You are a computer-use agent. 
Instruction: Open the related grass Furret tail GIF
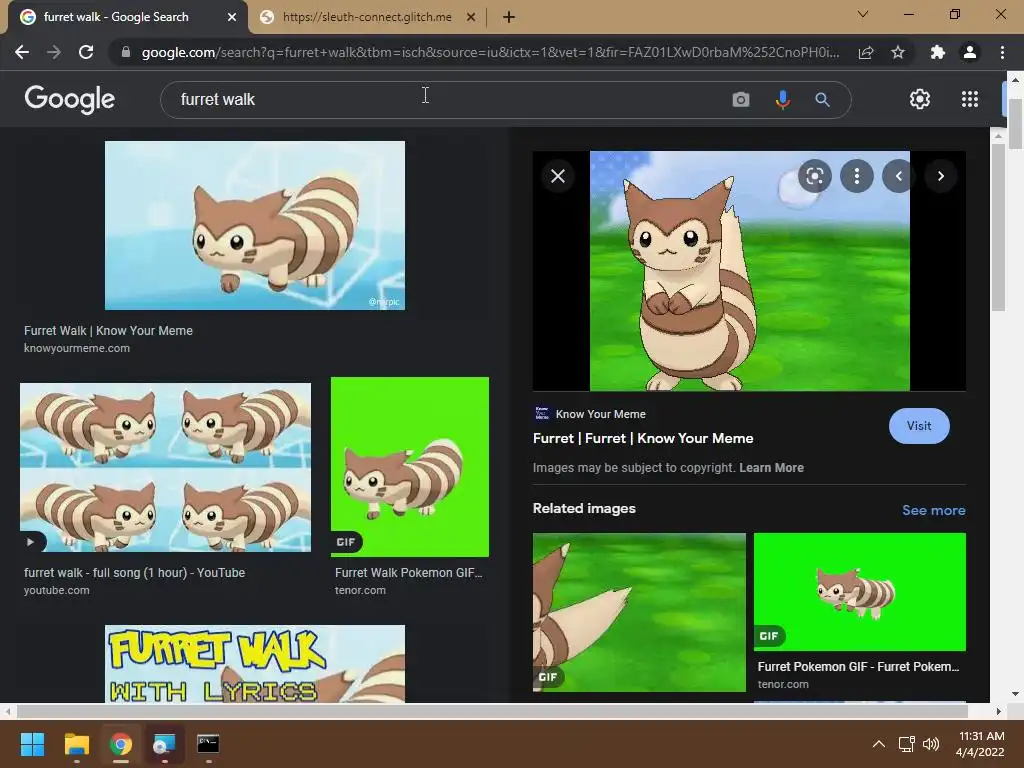639,612
